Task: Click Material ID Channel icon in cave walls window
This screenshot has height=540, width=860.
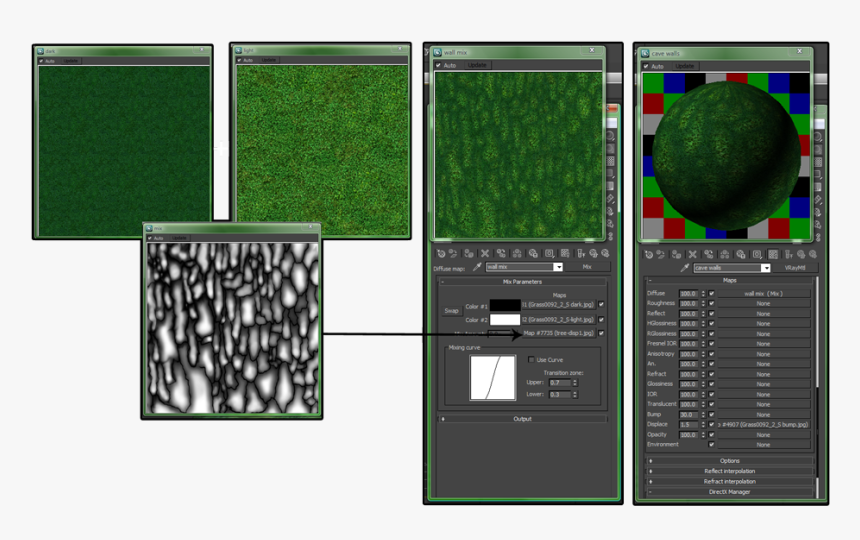Action: pos(757,254)
